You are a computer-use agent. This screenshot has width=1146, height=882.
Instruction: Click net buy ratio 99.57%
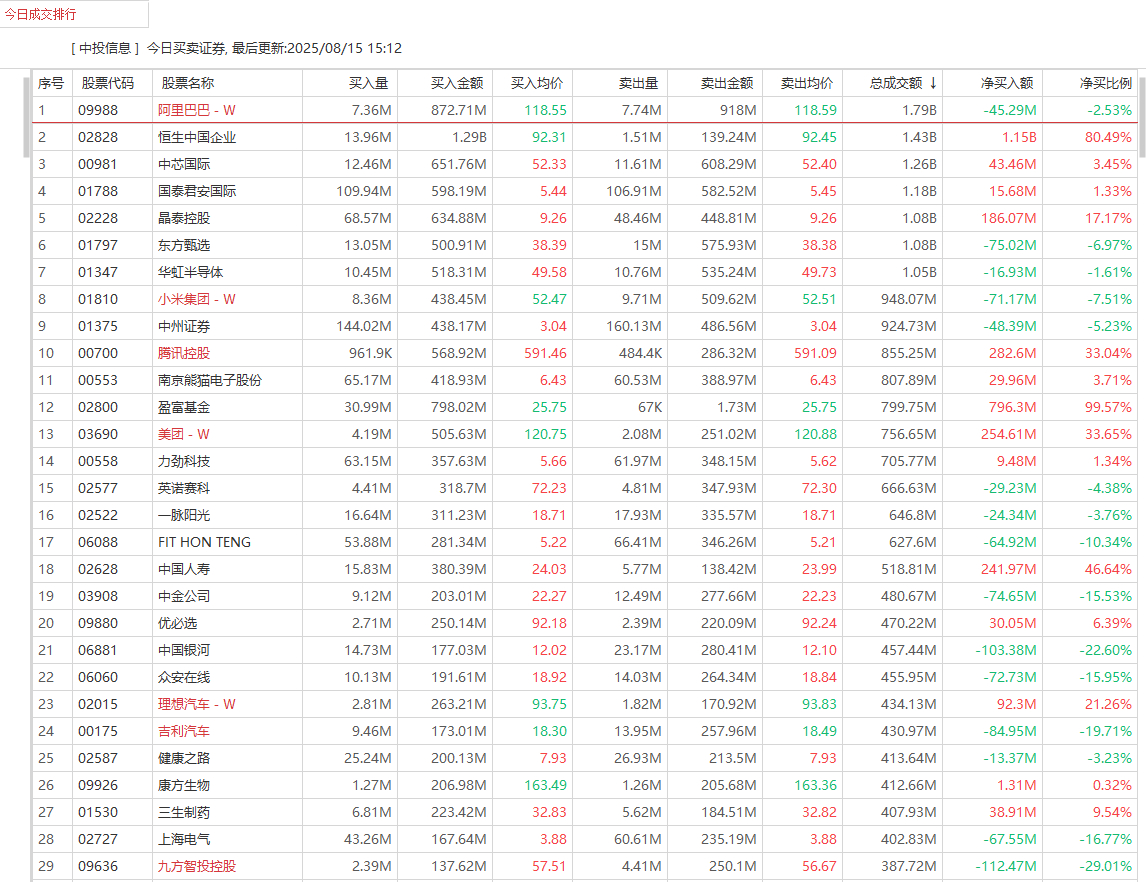[1108, 408]
